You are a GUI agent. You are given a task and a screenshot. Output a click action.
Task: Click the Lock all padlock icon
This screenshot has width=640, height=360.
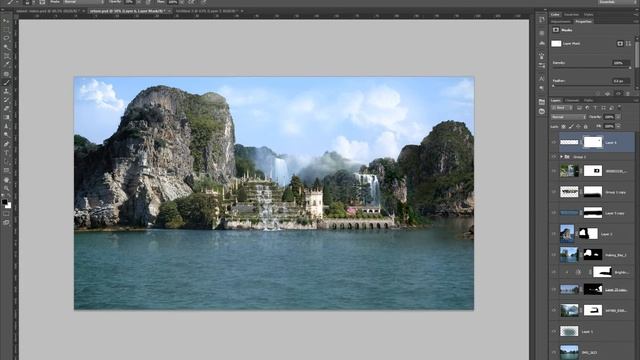tap(586, 127)
